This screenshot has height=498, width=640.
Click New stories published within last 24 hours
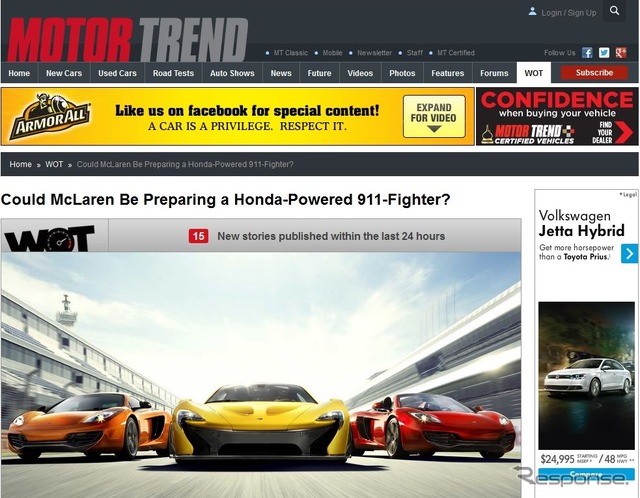(x=331, y=236)
